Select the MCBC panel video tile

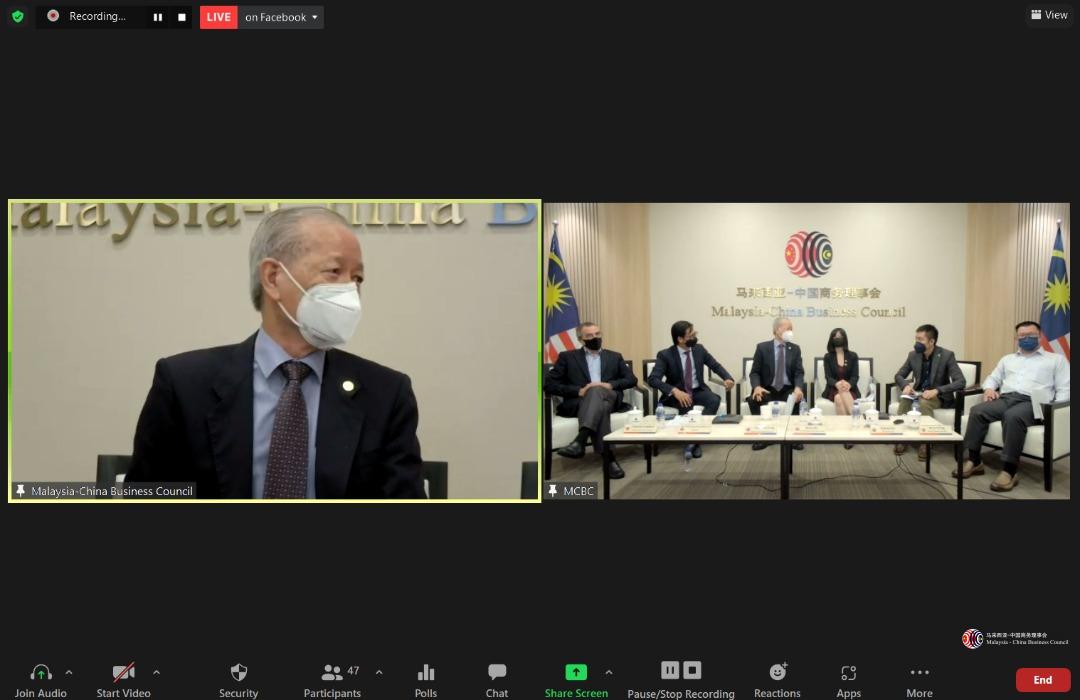[x=806, y=350]
